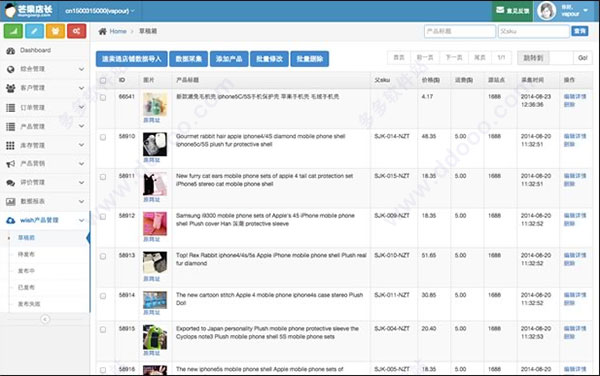
Task: Expand 综合管理 with its chevron
Action: coord(82,69)
